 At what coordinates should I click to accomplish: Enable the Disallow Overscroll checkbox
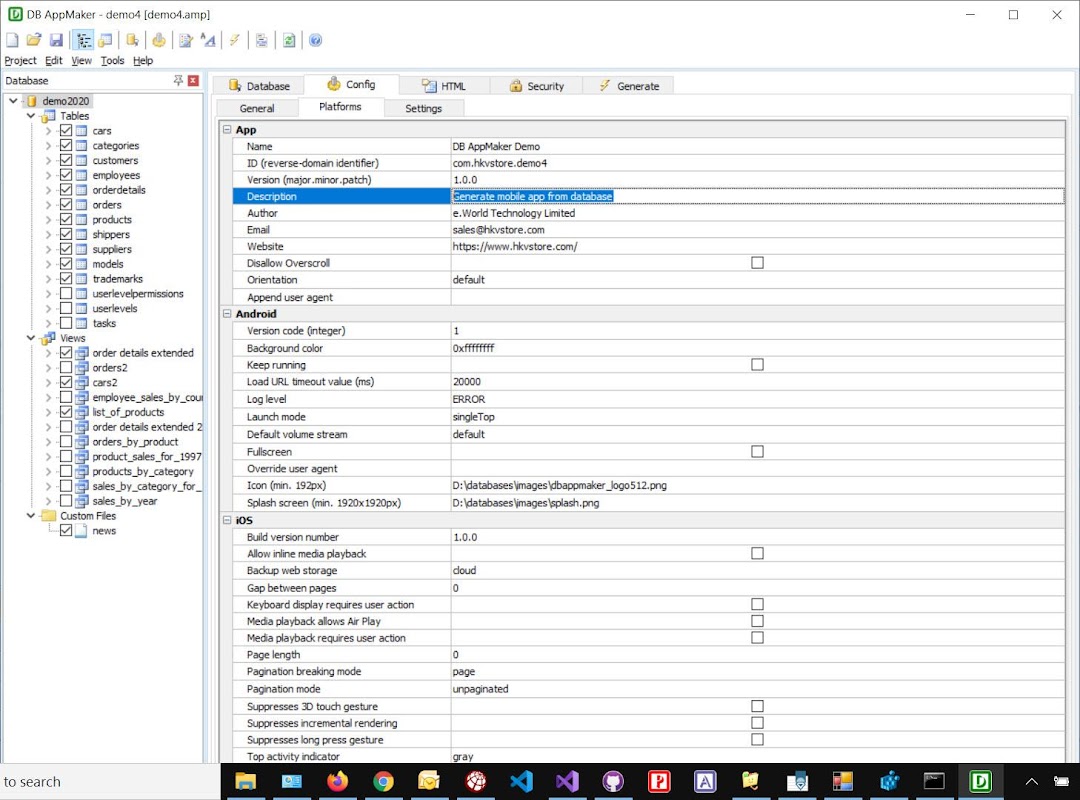coord(757,263)
